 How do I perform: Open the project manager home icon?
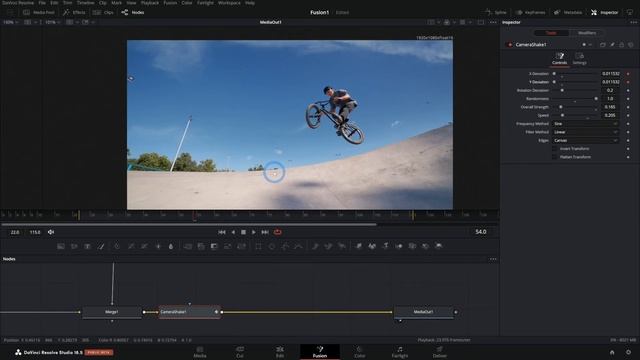pyautogui.click(x=612, y=352)
